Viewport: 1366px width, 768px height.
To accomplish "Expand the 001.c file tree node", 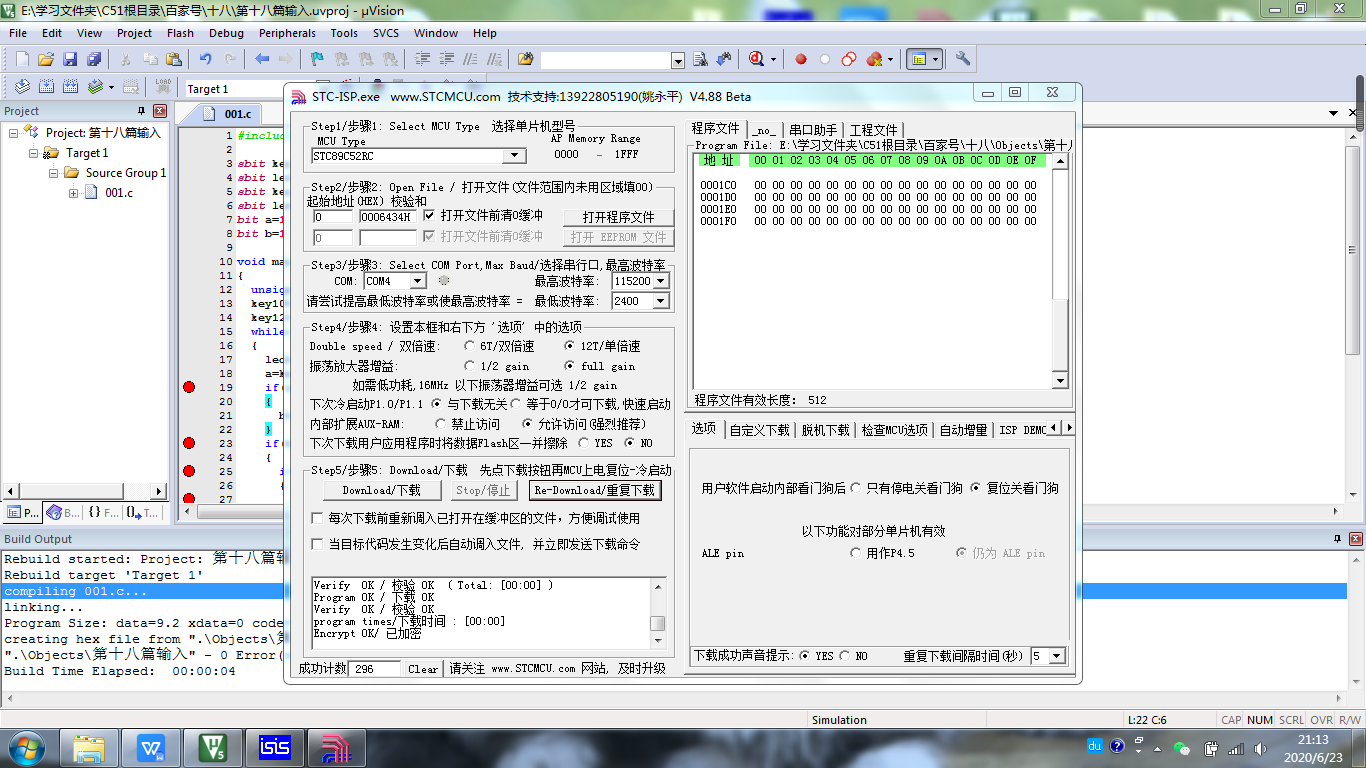I will [75, 193].
